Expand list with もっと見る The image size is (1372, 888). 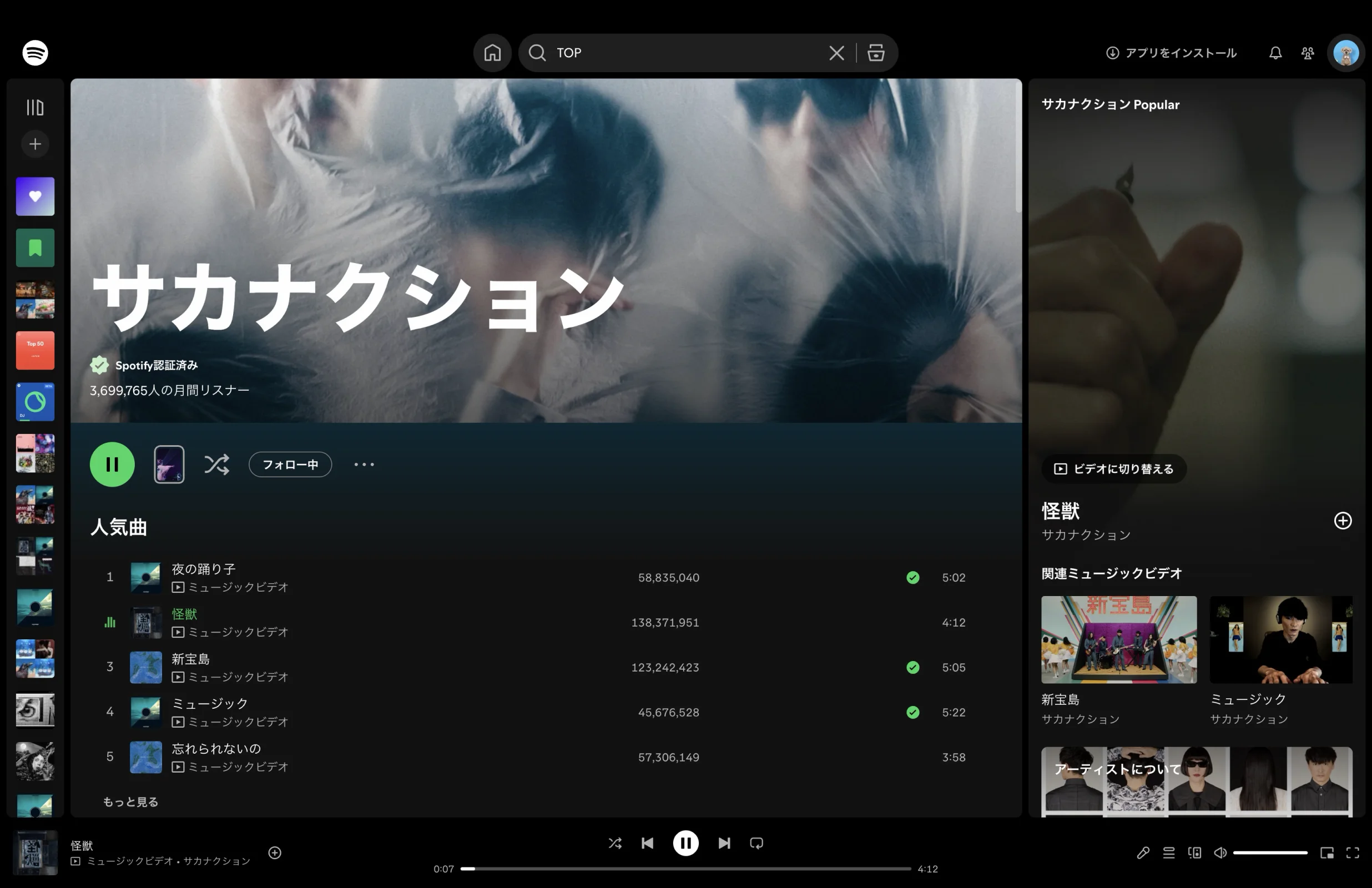(130, 801)
